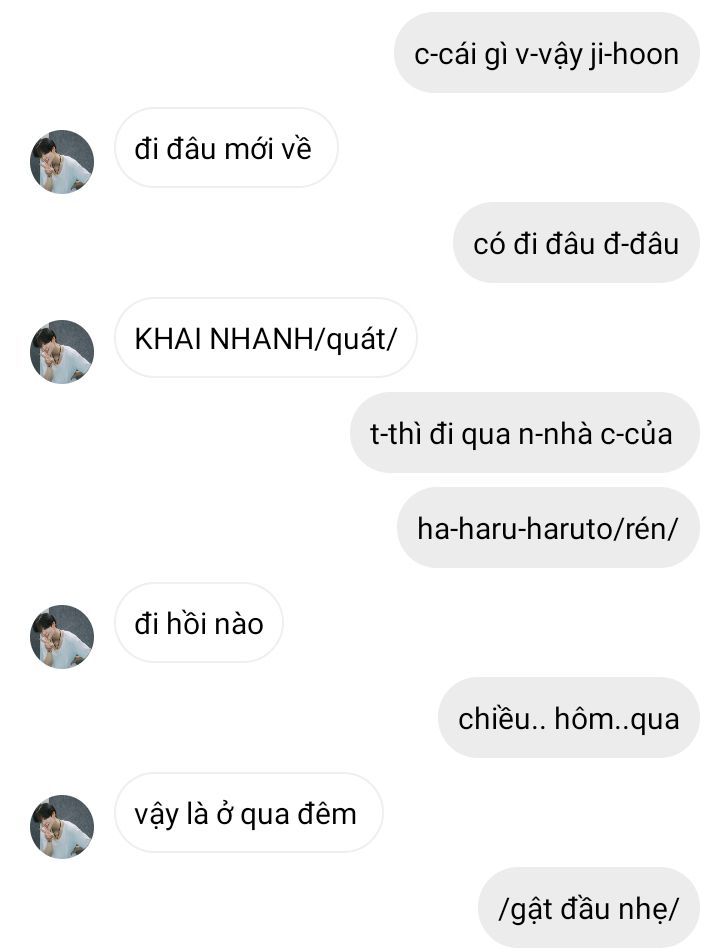Screen dimensions: 720x948
Task: Click the word "chiều" in the sent bubble
Action: (x=495, y=718)
